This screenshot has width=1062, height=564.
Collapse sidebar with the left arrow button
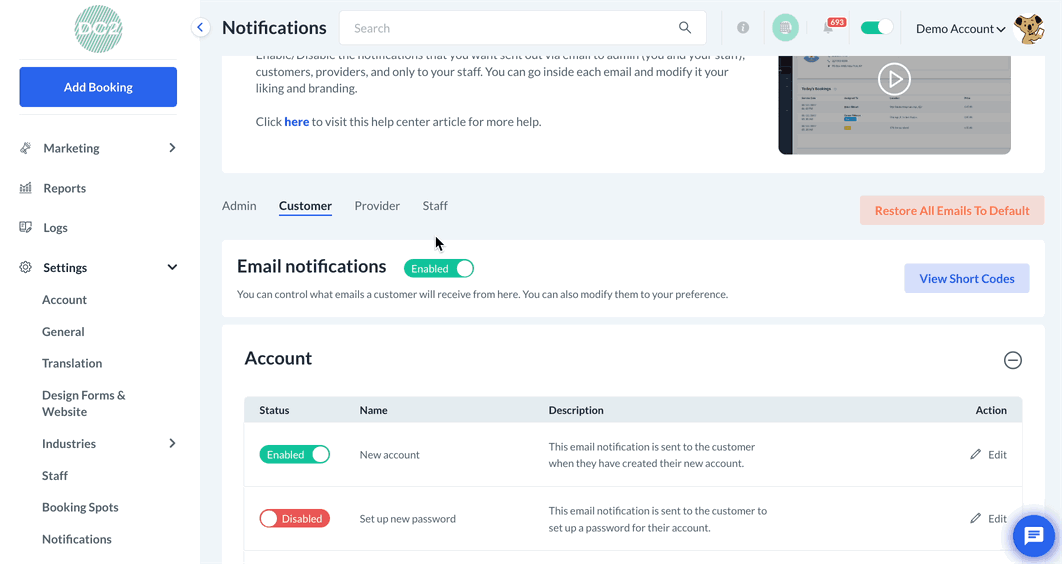(x=201, y=28)
